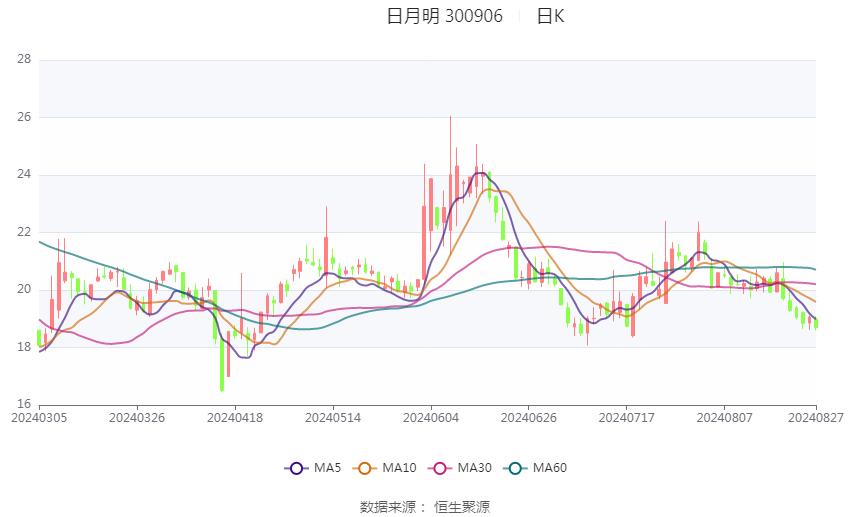The width and height of the screenshot is (850, 517).
Task: Click the x-axis date label 20240827
Action: [x=816, y=418]
